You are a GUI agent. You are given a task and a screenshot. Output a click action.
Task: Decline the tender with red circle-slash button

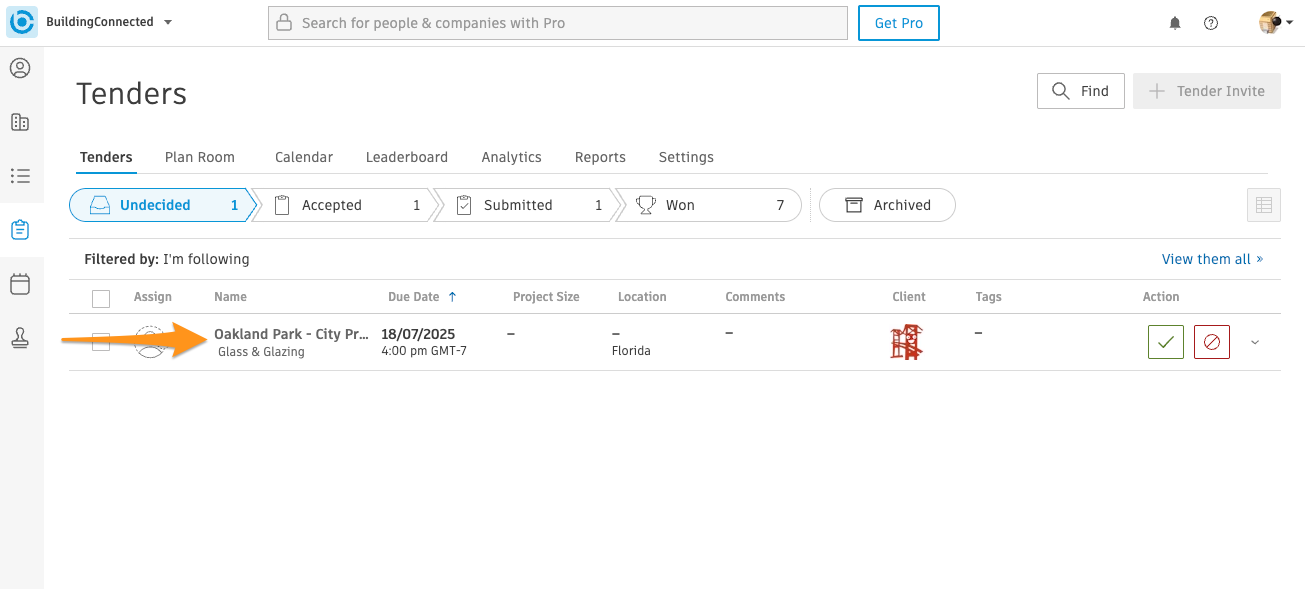click(x=1212, y=342)
